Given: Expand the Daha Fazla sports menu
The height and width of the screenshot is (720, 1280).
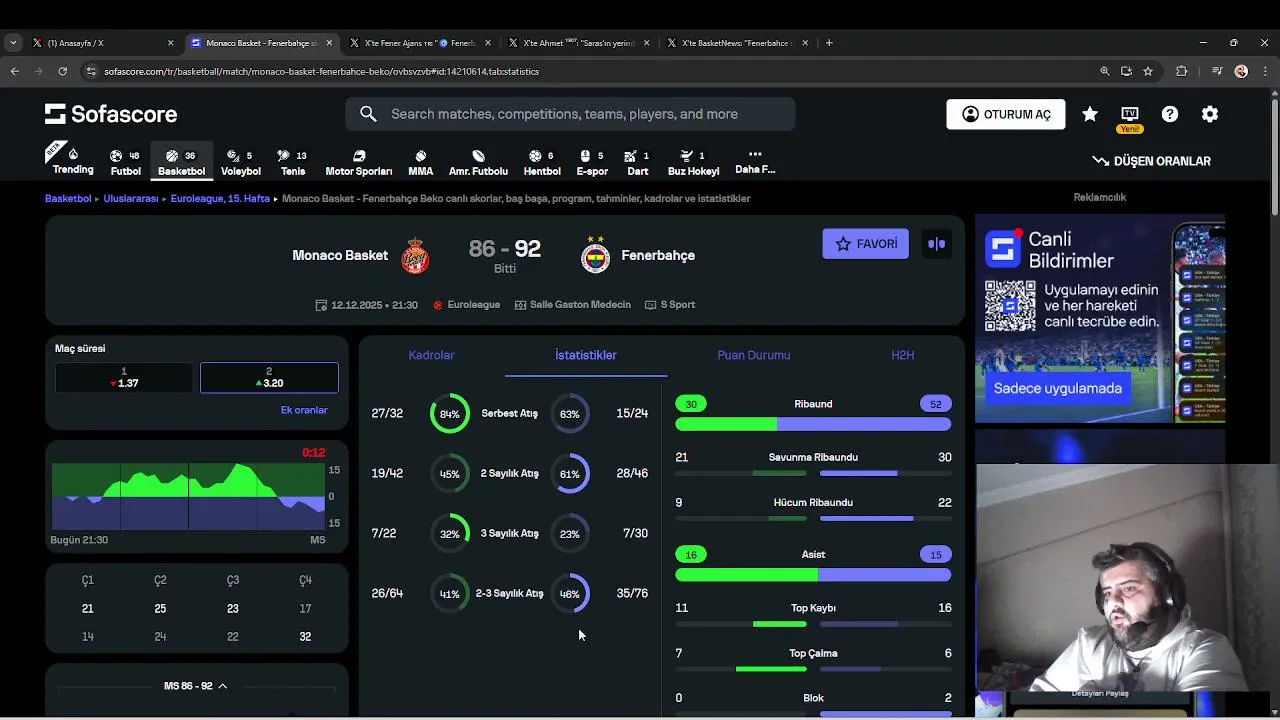Looking at the screenshot, I should click(x=755, y=162).
